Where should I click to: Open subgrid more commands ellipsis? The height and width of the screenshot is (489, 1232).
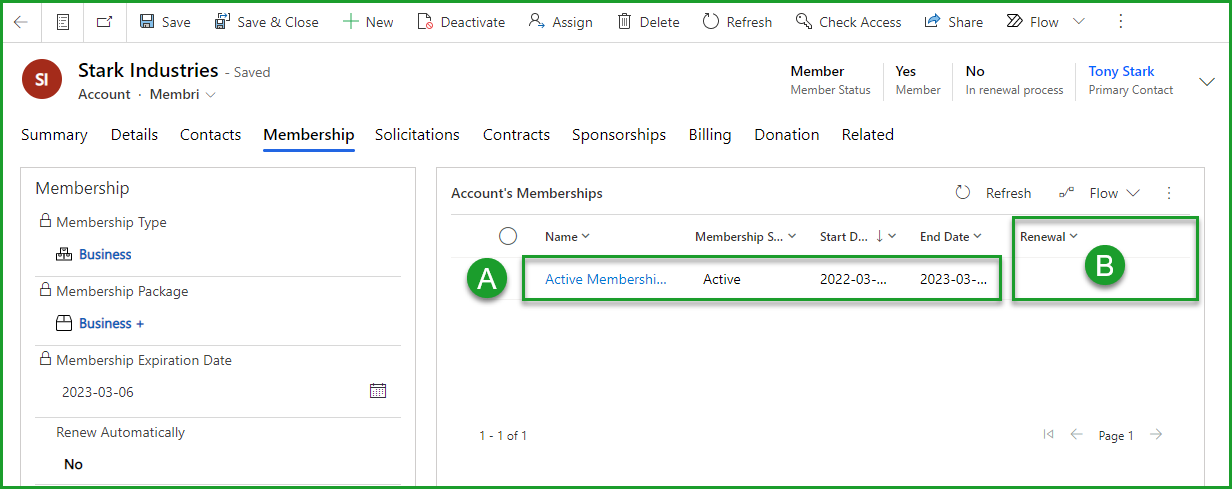tap(1169, 193)
